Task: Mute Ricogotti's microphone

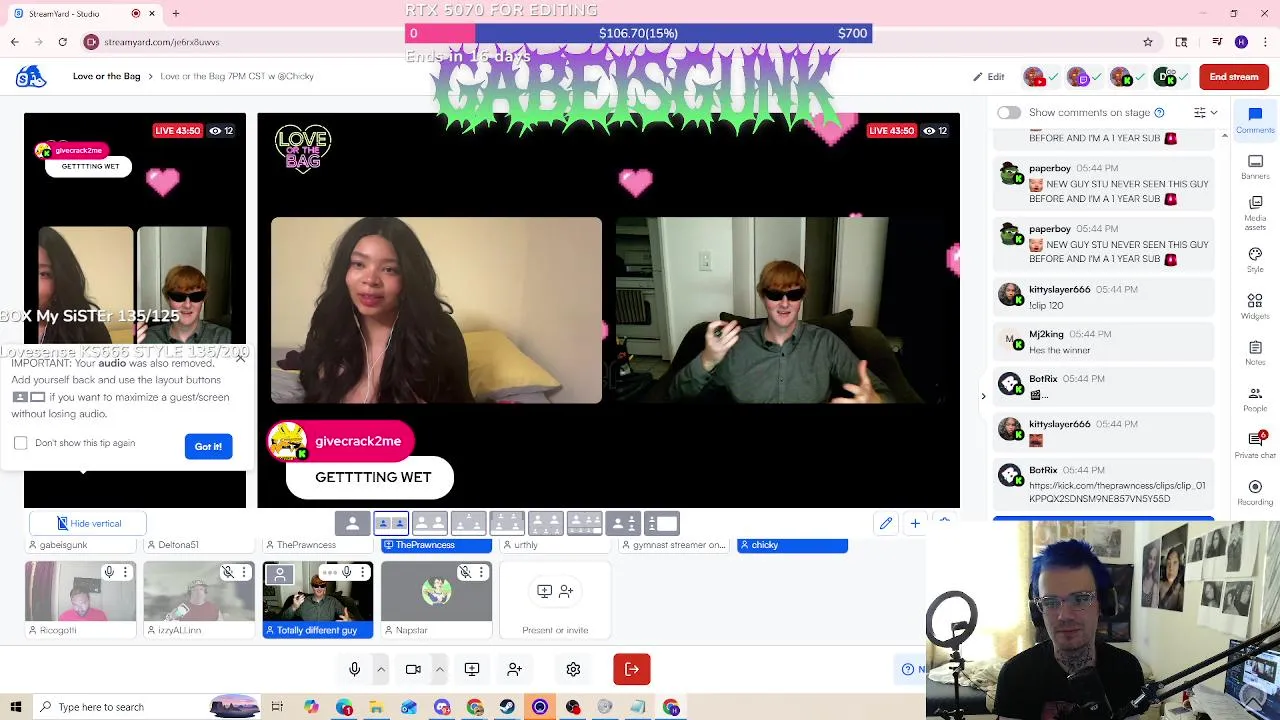Action: 109,572
